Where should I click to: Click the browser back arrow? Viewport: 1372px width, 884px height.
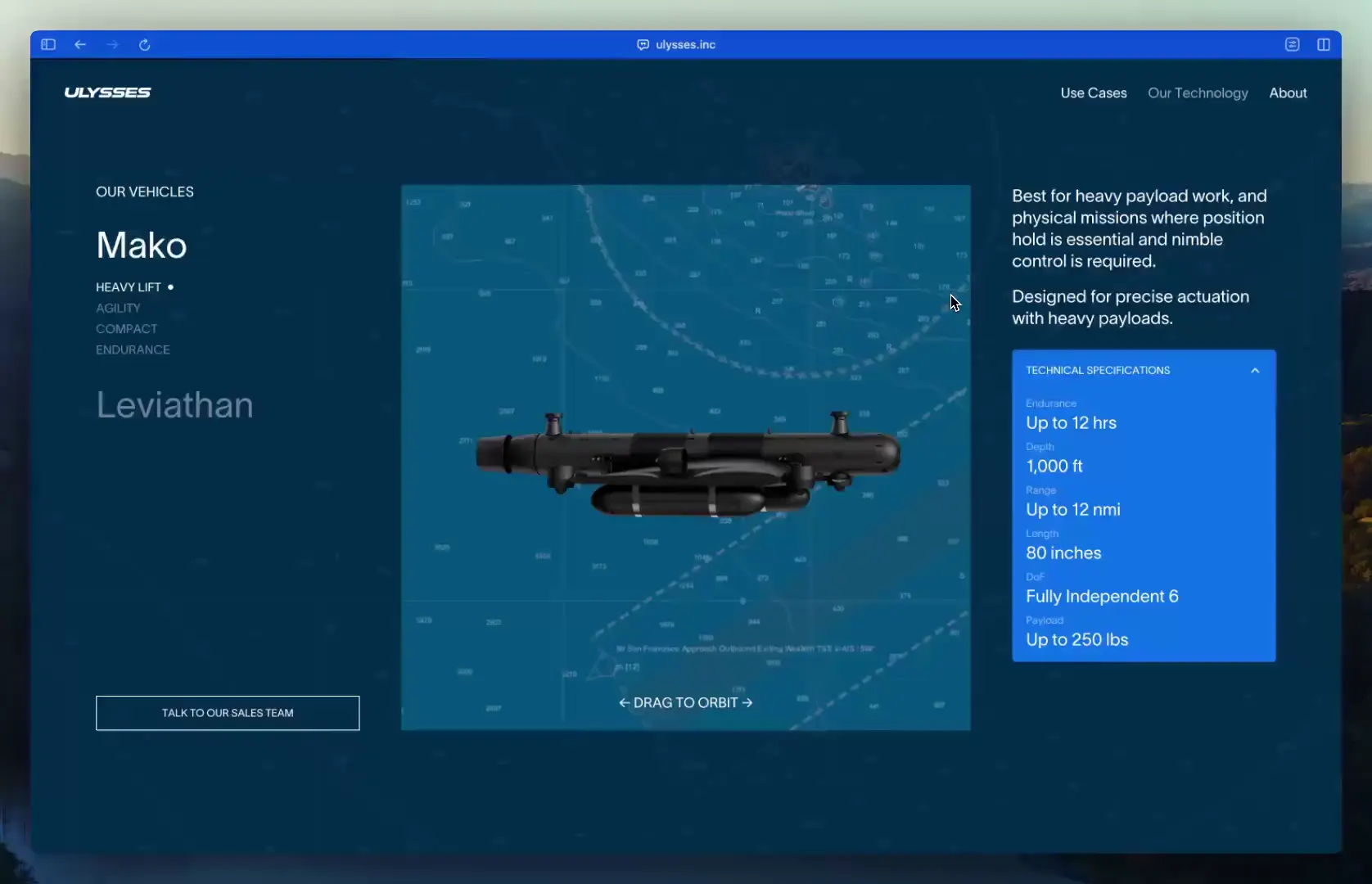pos(80,45)
